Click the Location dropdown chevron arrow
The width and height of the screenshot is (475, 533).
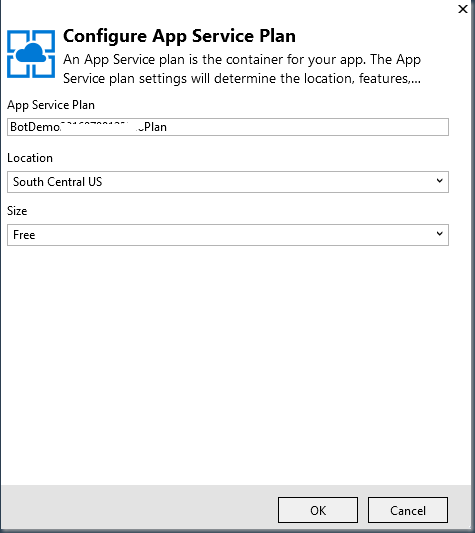click(x=440, y=181)
